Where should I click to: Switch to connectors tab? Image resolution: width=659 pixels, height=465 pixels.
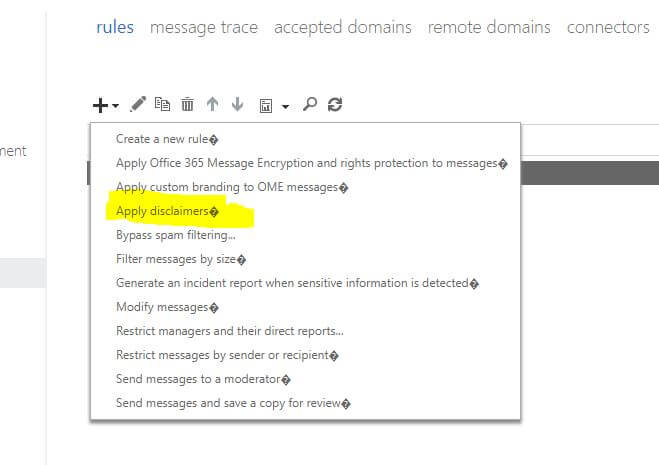coord(608,27)
